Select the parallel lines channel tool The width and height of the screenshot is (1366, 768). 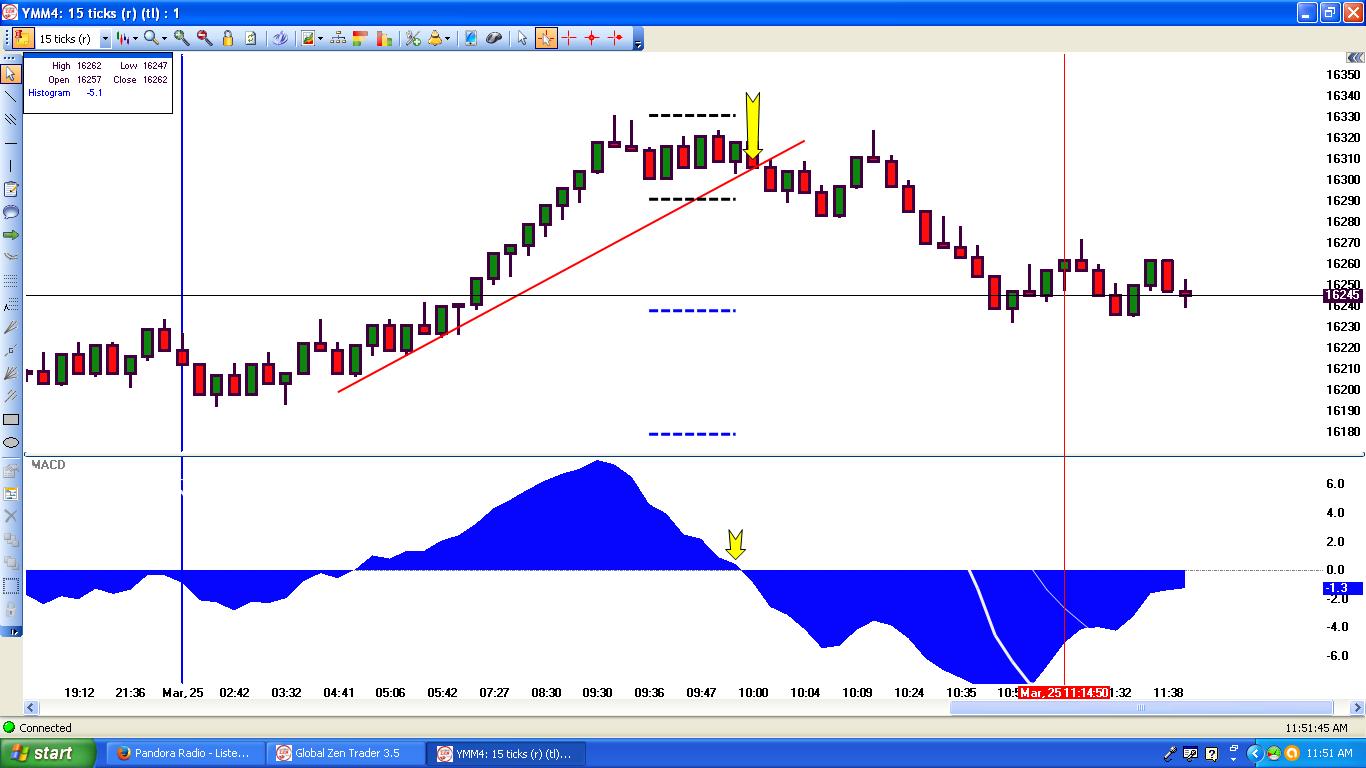pyautogui.click(x=11, y=120)
